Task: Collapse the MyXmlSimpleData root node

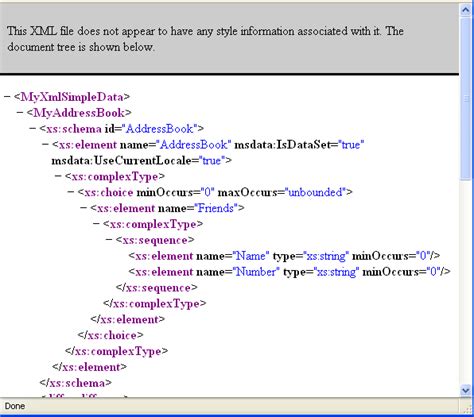Action: [7, 97]
